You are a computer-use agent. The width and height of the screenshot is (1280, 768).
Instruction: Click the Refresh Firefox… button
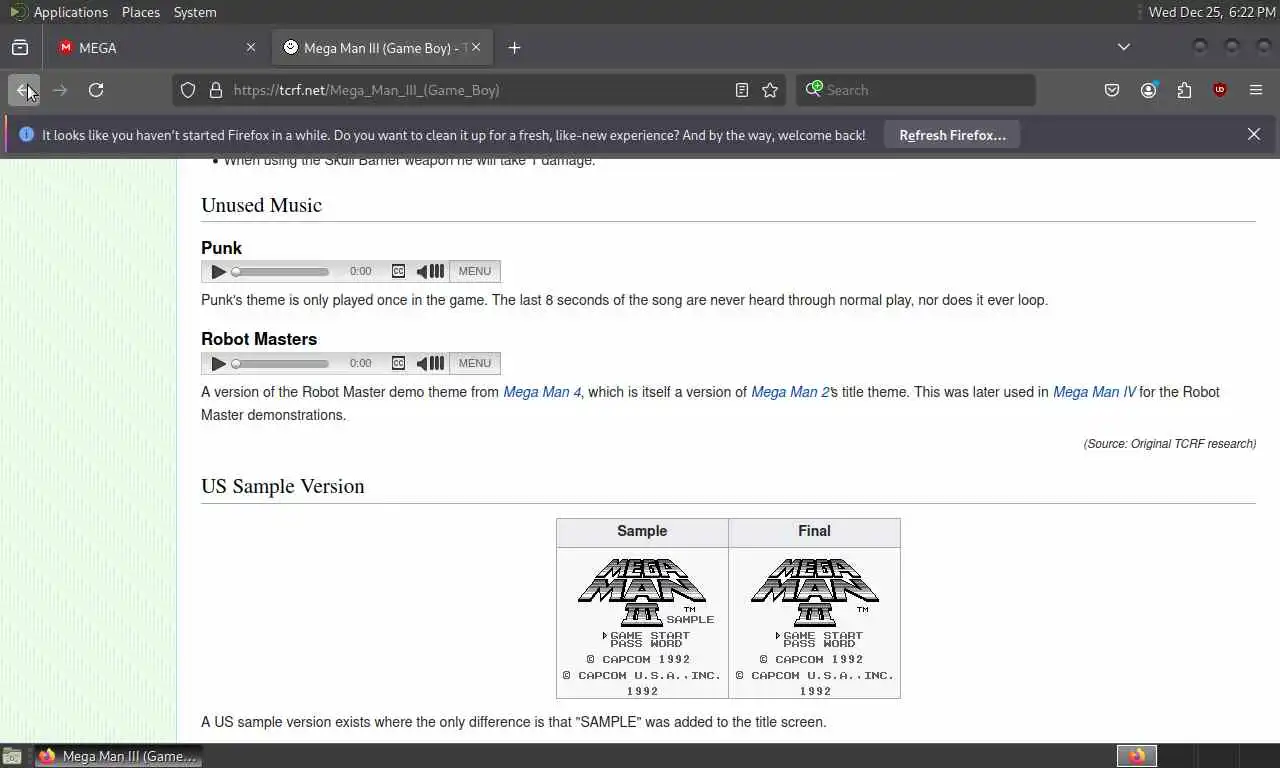click(x=952, y=135)
